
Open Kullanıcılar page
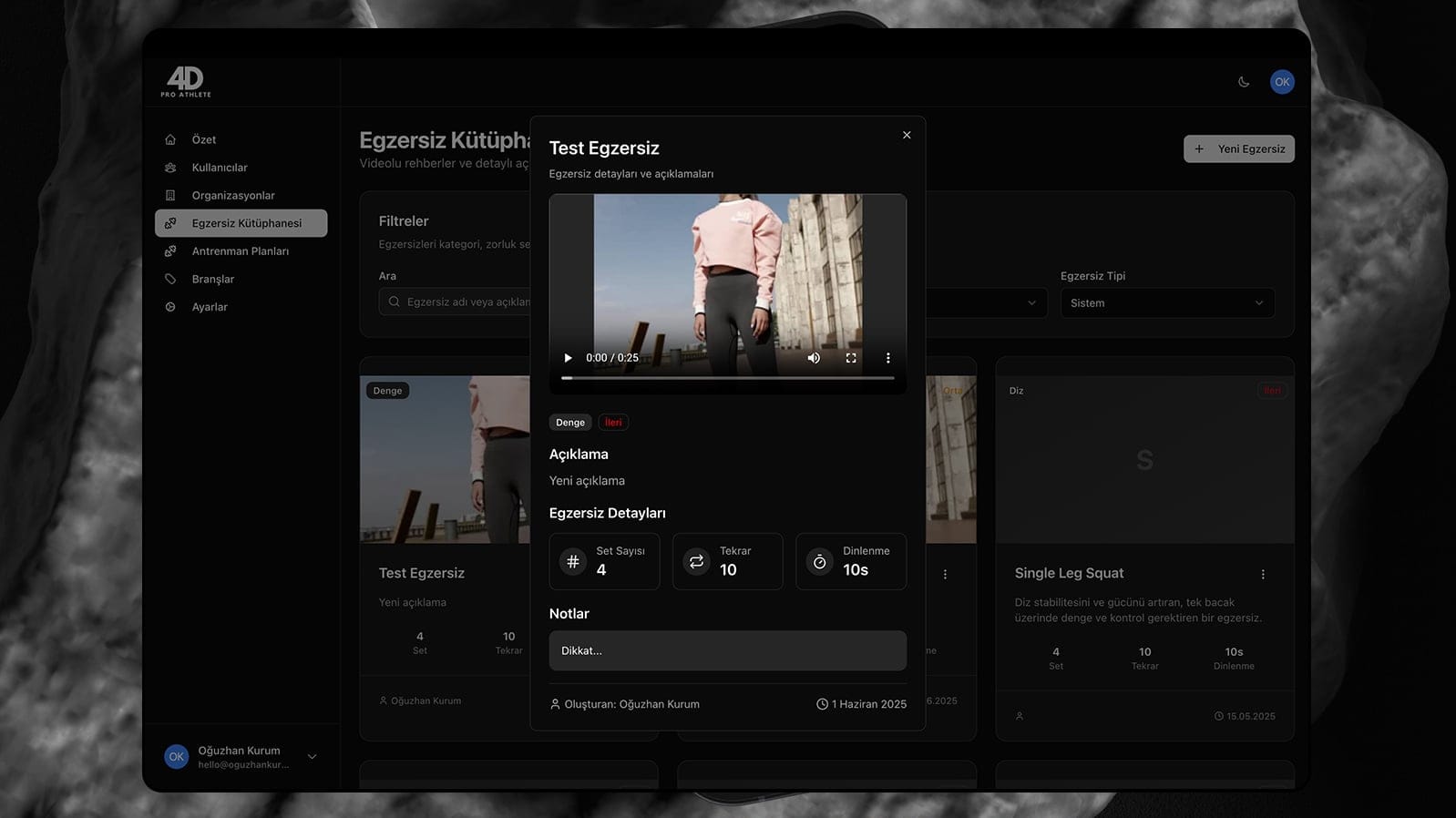[x=220, y=168]
